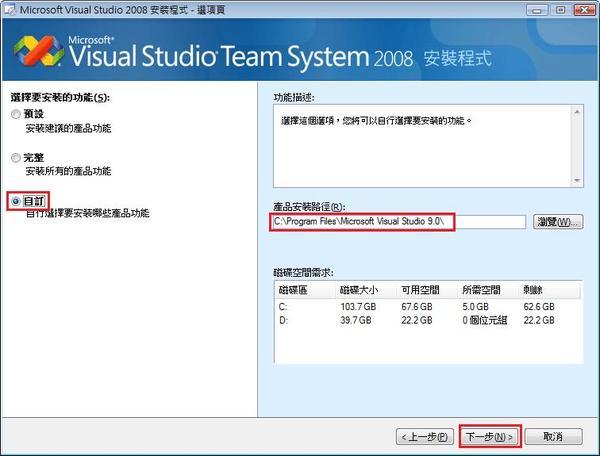
Task: Click the 瀏覽 browse button
Action: [x=558, y=222]
